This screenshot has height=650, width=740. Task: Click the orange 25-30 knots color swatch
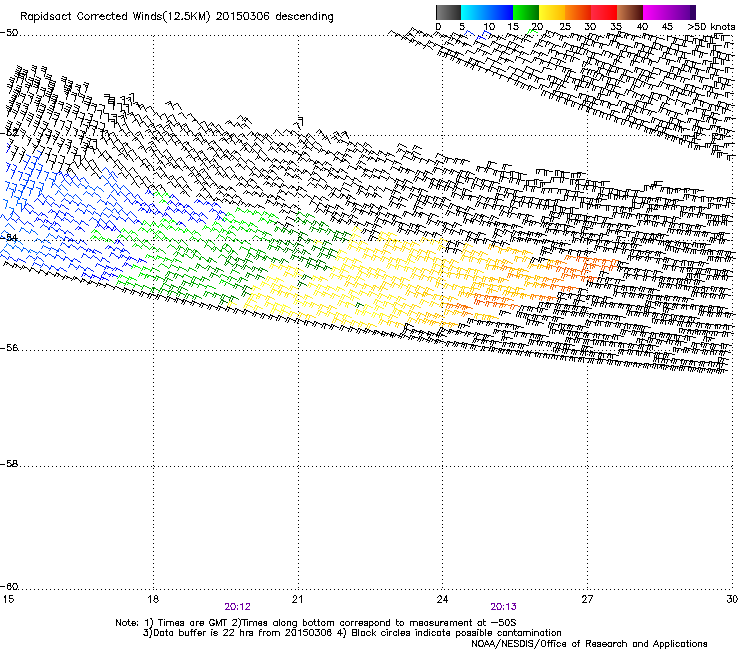(578, 12)
